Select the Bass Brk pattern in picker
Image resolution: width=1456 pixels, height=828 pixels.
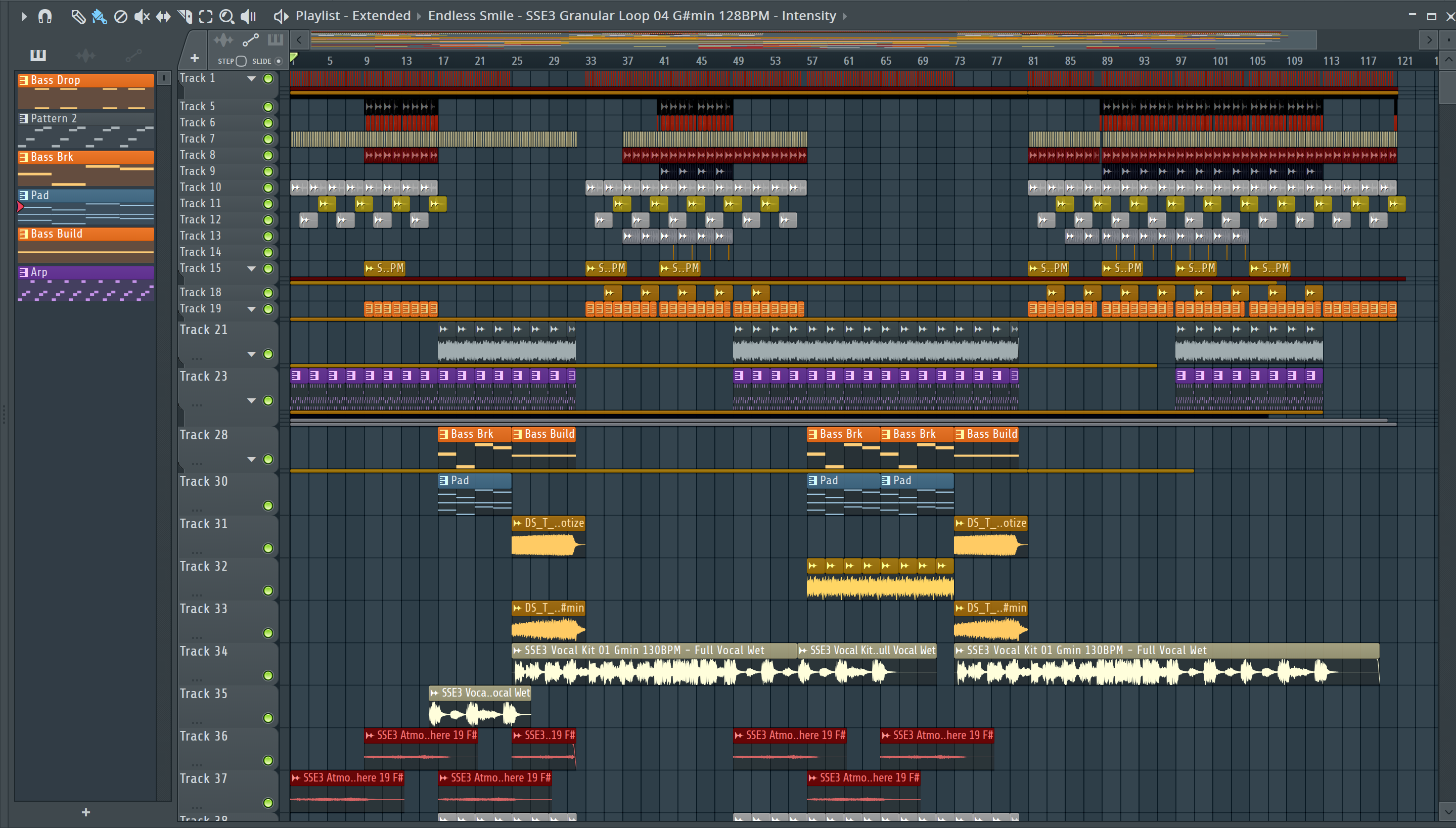tap(85, 168)
